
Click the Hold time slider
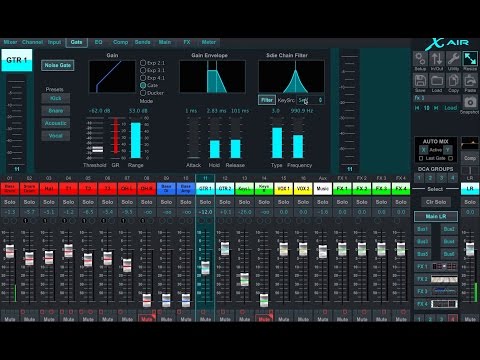point(214,138)
